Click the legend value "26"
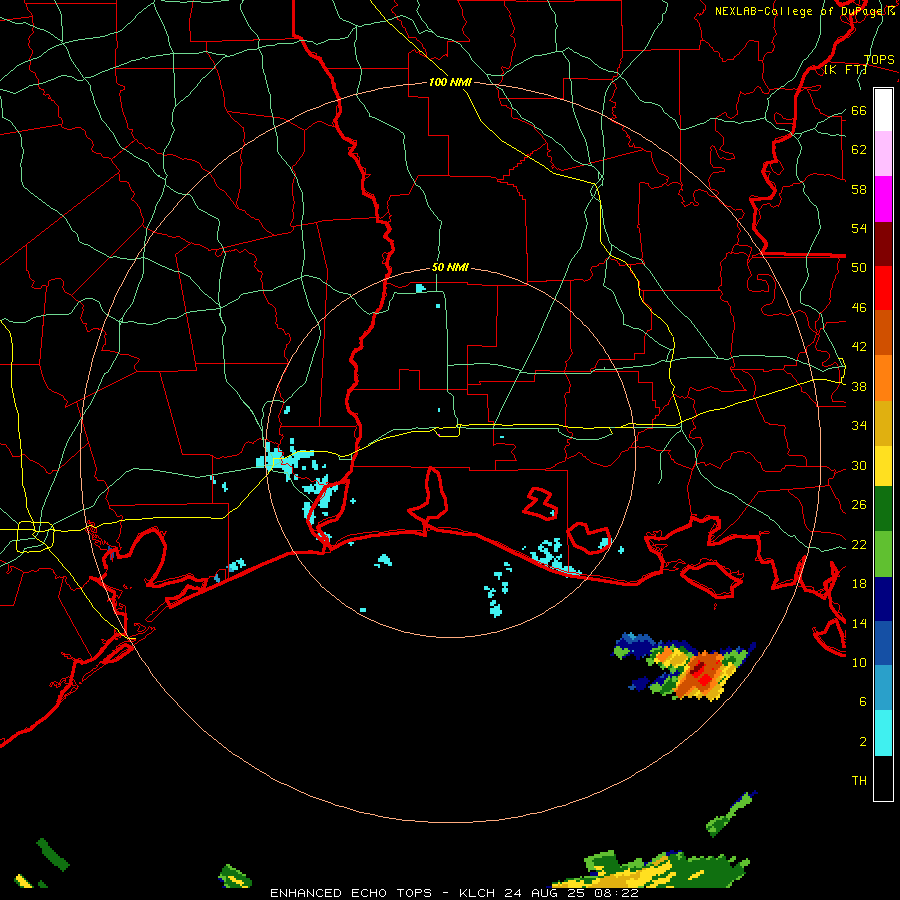 pos(859,505)
